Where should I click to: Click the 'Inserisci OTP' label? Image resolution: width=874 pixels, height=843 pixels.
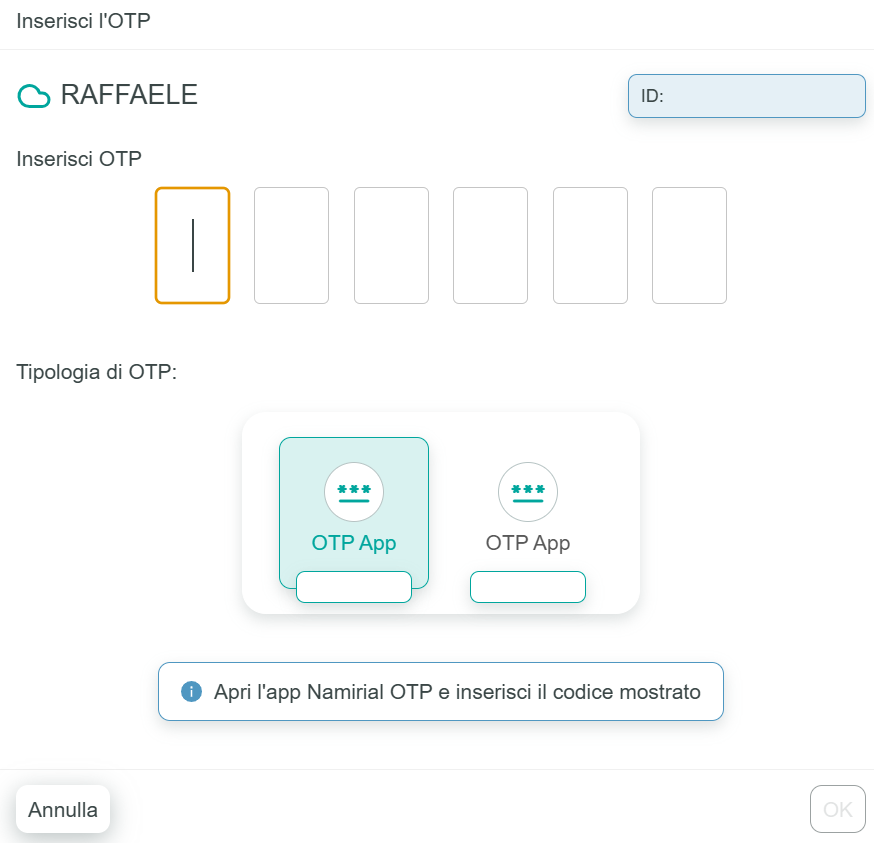point(79,159)
